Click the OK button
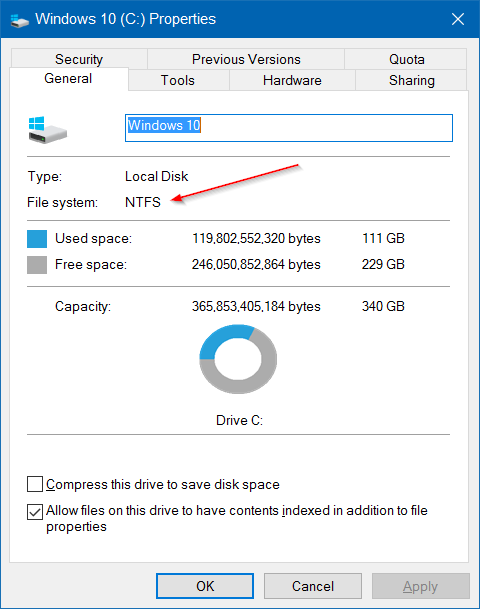480x609 pixels. [x=205, y=586]
